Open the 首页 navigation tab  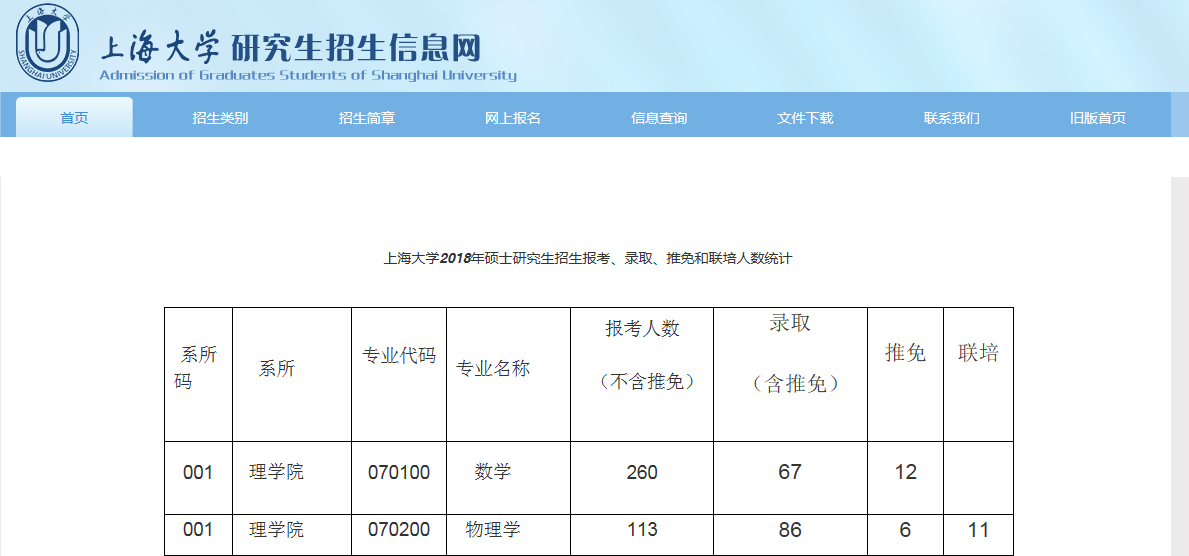[74, 118]
